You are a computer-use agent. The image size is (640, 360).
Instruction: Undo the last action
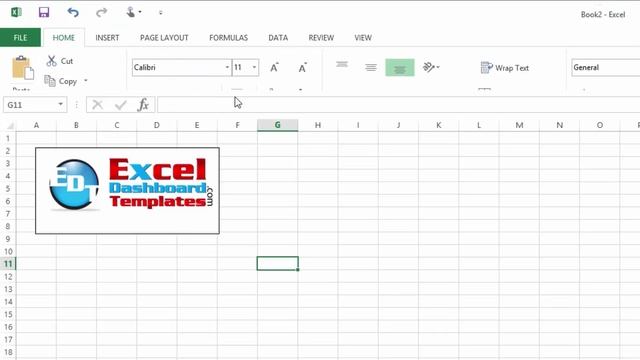point(73,13)
